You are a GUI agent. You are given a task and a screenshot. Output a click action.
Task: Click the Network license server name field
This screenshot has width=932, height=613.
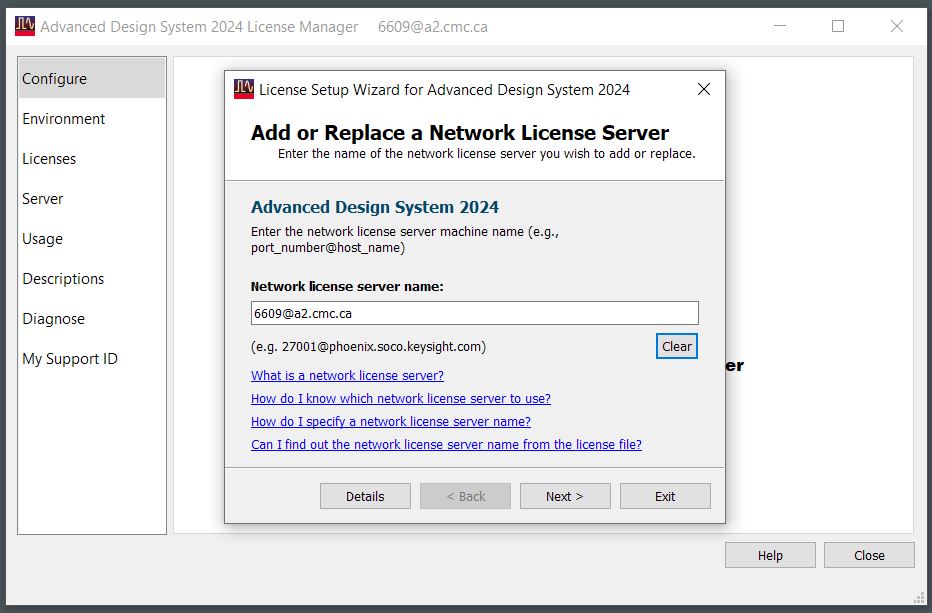[474, 313]
